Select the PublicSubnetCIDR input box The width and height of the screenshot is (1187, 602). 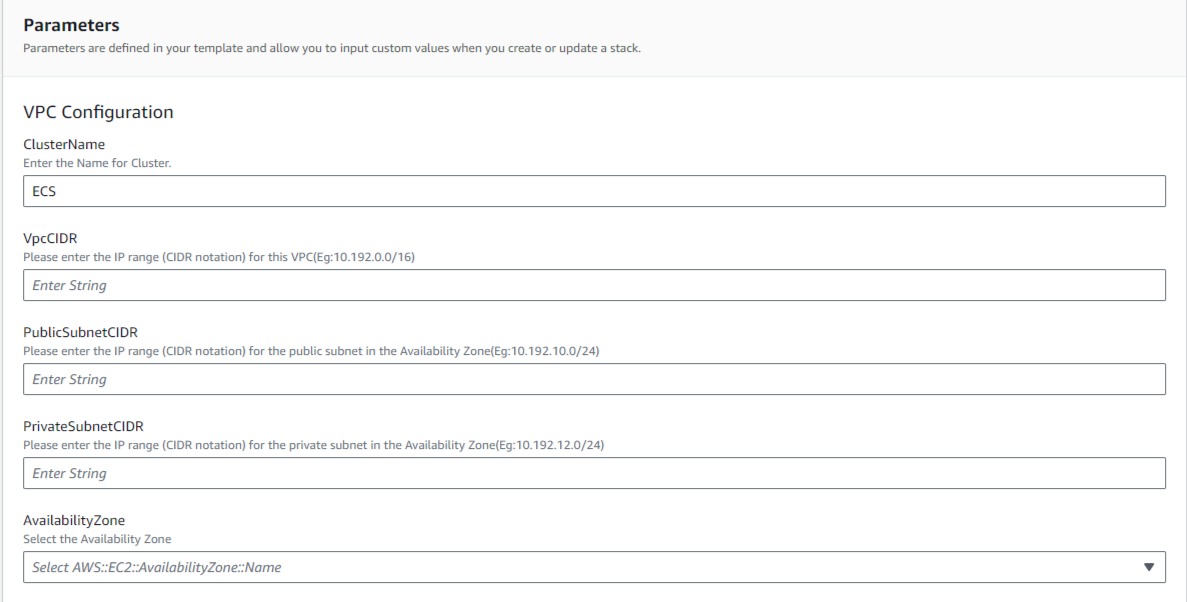pos(594,379)
